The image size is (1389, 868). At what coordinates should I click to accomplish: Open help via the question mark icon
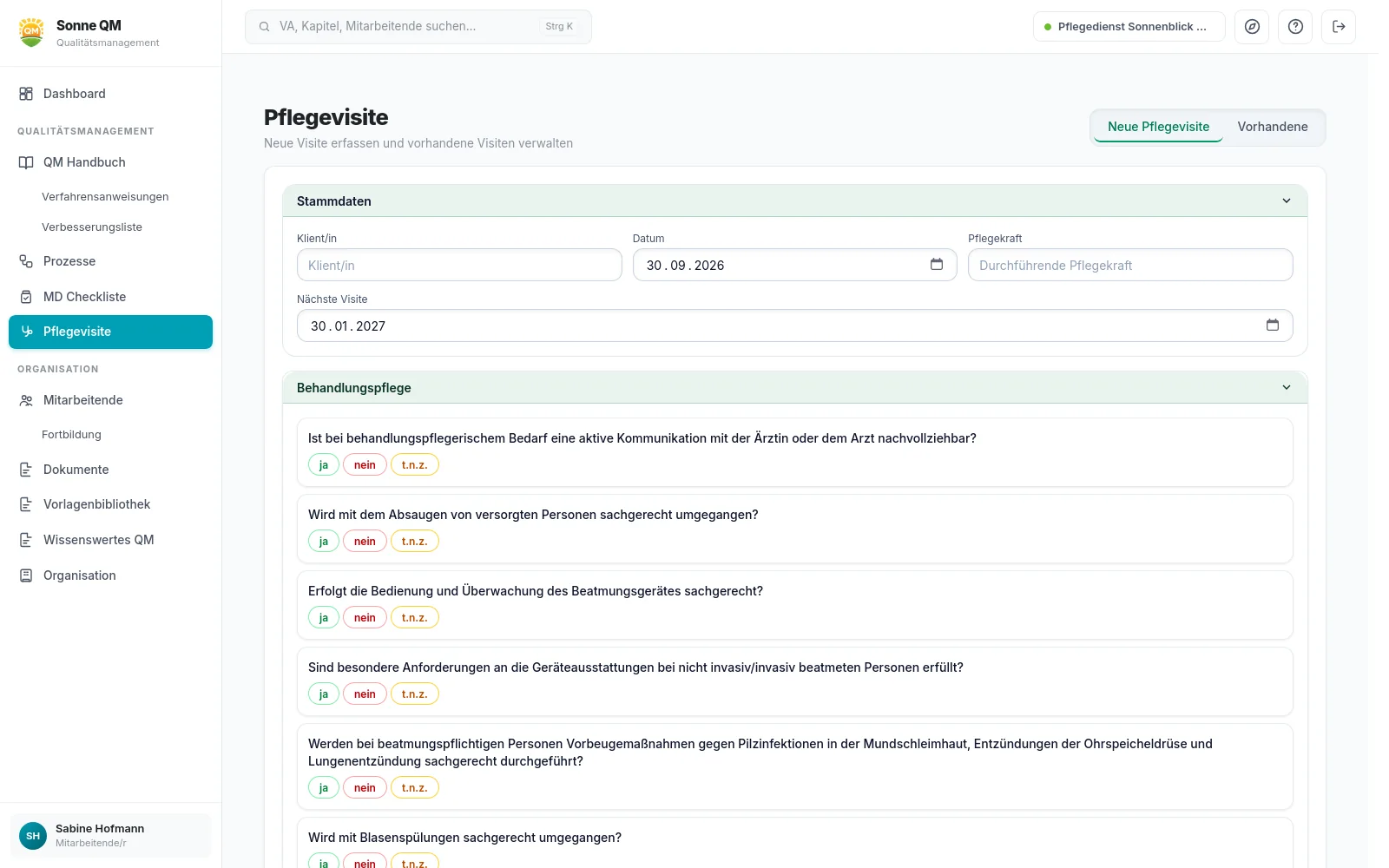click(x=1295, y=27)
